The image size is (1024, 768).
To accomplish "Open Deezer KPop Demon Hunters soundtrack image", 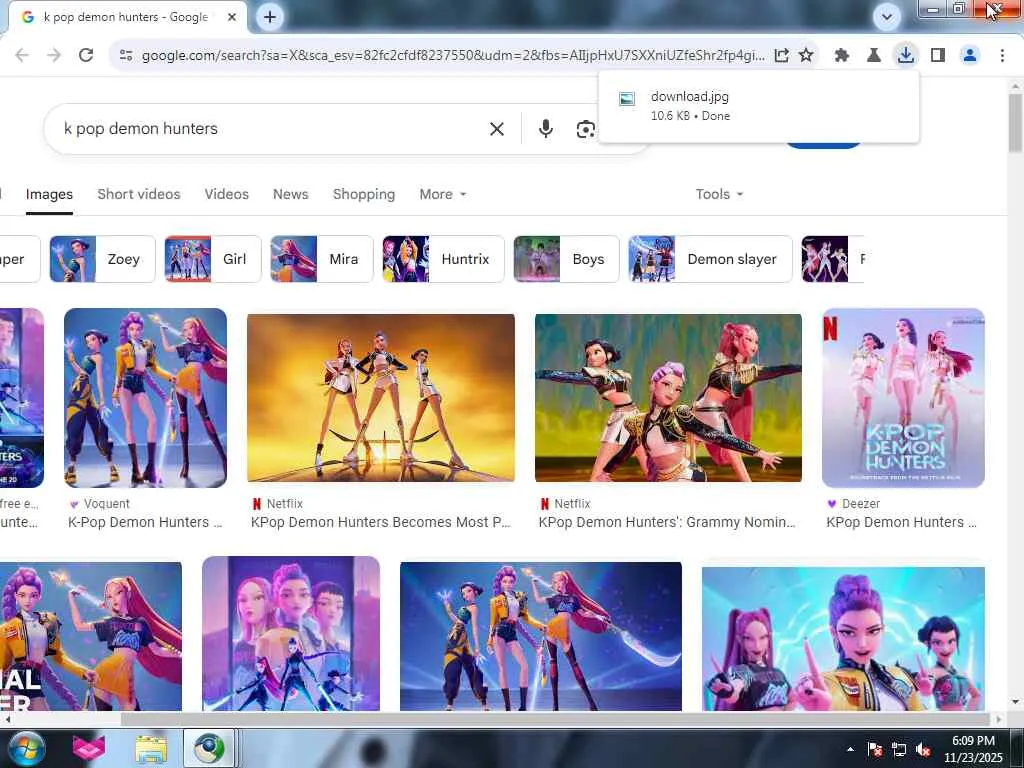I will click(903, 398).
